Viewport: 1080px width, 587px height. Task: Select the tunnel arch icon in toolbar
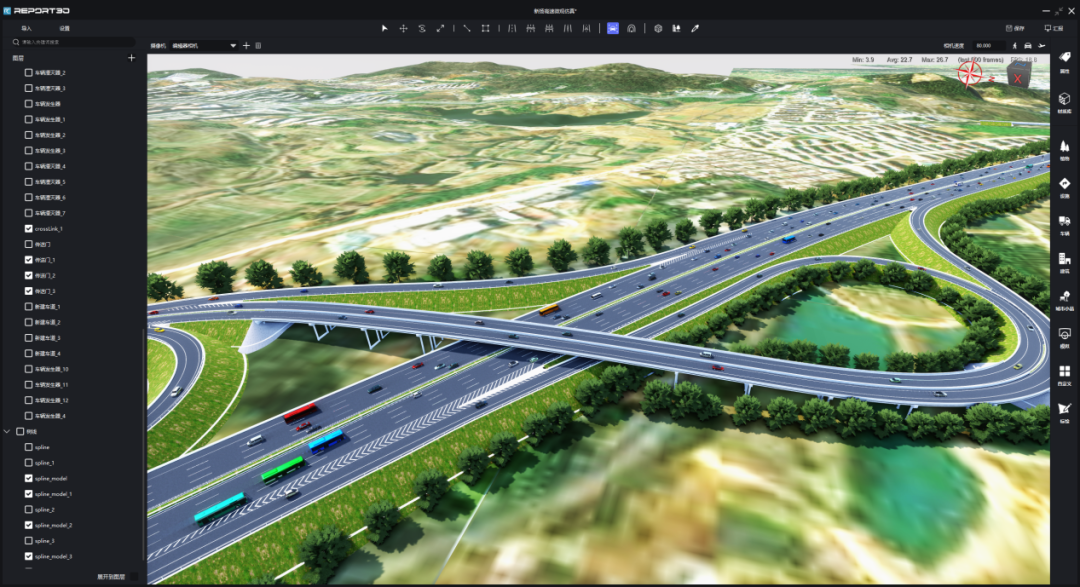pos(631,29)
